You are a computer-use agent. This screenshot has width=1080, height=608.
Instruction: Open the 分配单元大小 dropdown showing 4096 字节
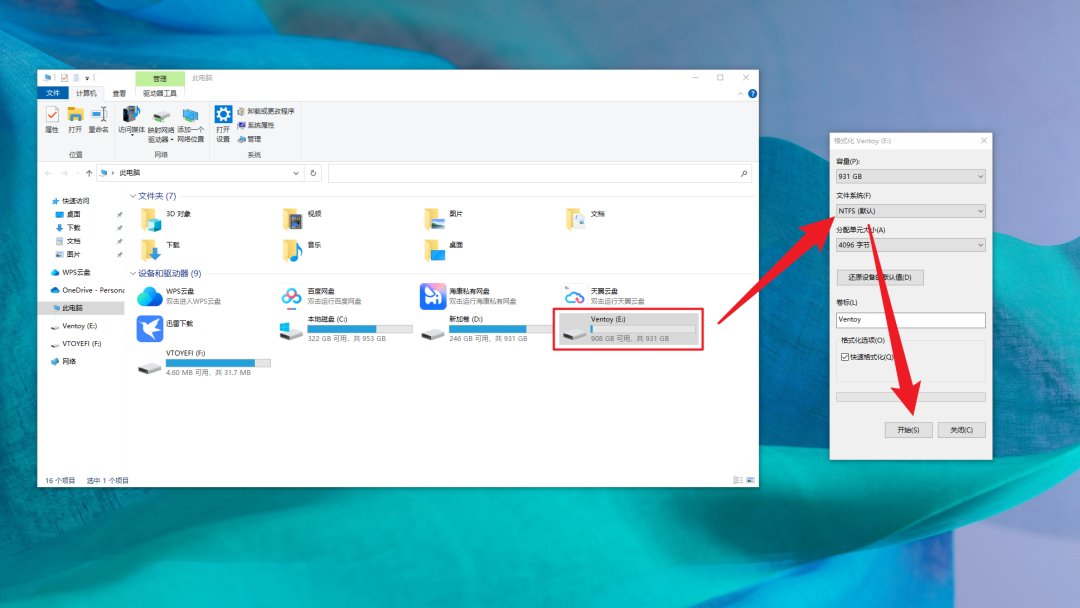click(x=911, y=244)
